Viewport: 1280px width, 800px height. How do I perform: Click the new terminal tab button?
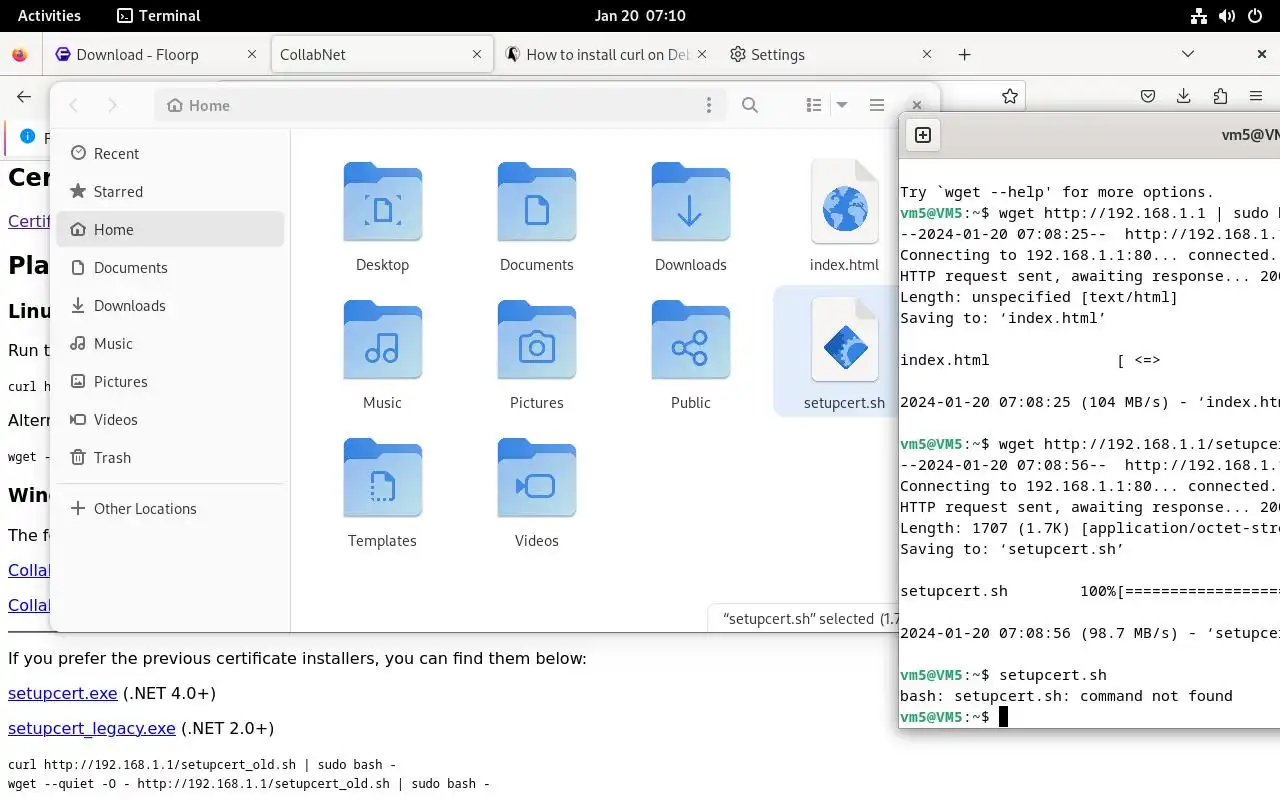point(923,135)
